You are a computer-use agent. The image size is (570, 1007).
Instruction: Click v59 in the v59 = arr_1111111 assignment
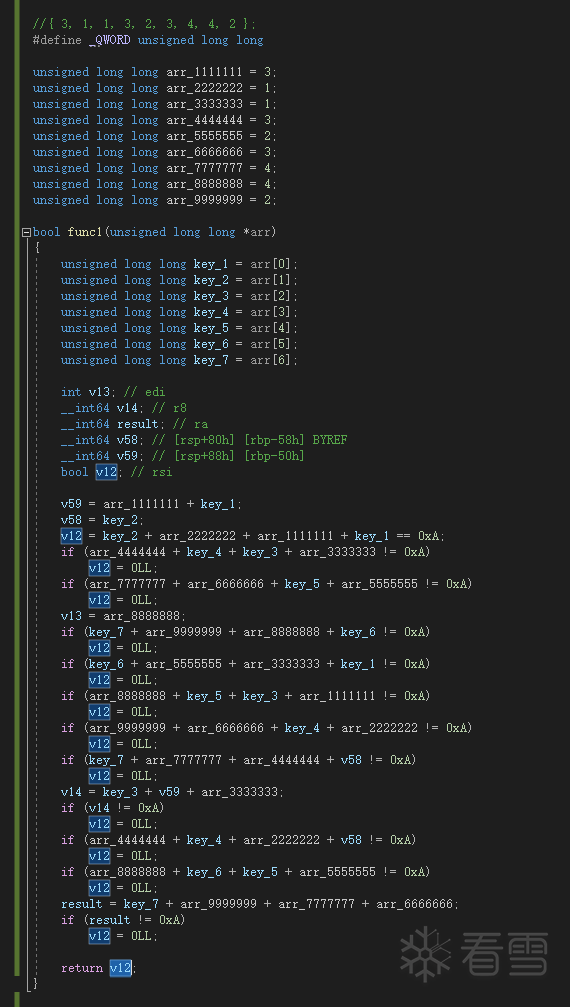[71, 504]
